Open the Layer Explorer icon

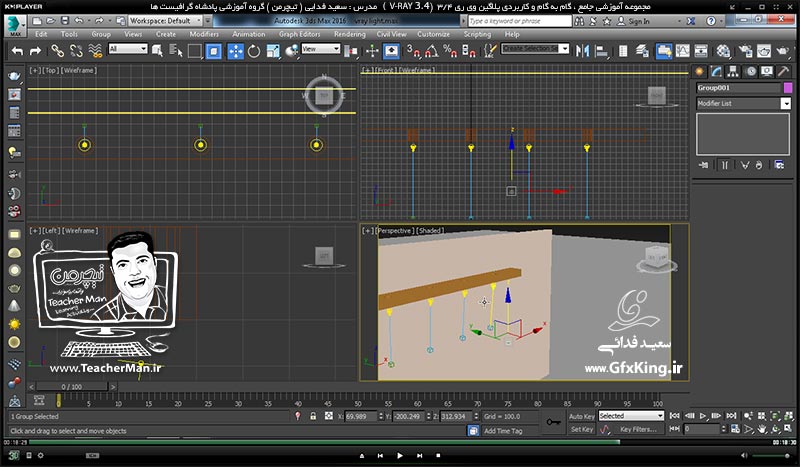[x=642, y=51]
